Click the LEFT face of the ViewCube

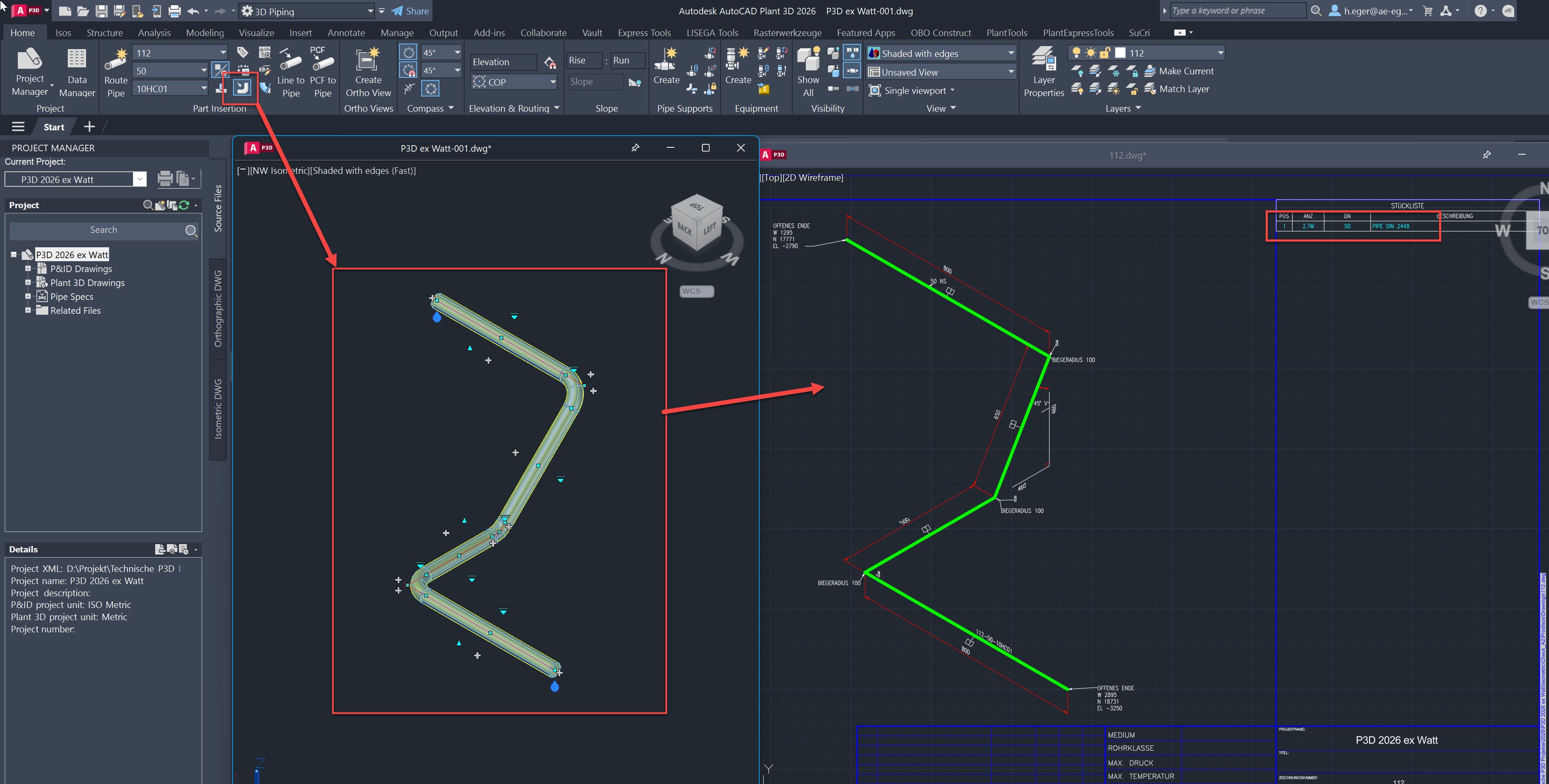point(710,229)
